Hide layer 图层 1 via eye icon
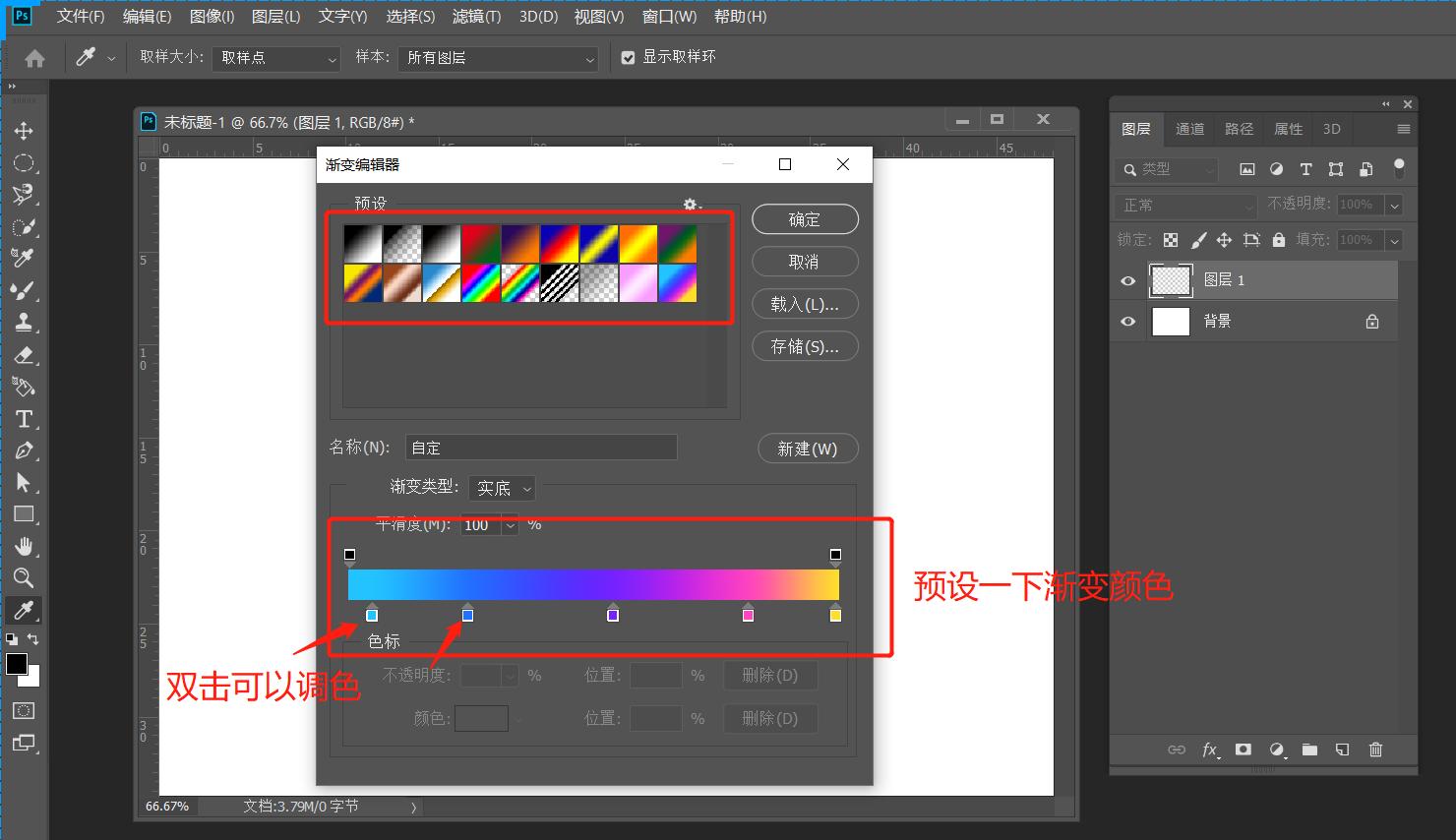The height and width of the screenshot is (840, 1456). (1127, 280)
